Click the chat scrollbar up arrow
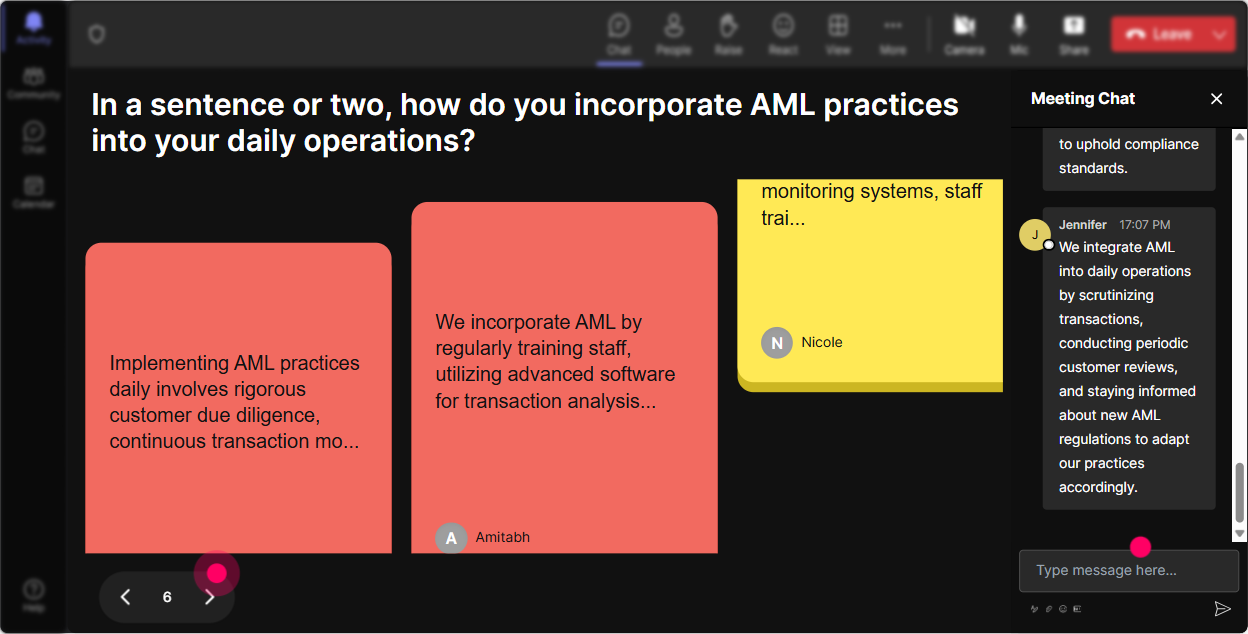This screenshot has width=1248, height=634. pyautogui.click(x=1240, y=136)
